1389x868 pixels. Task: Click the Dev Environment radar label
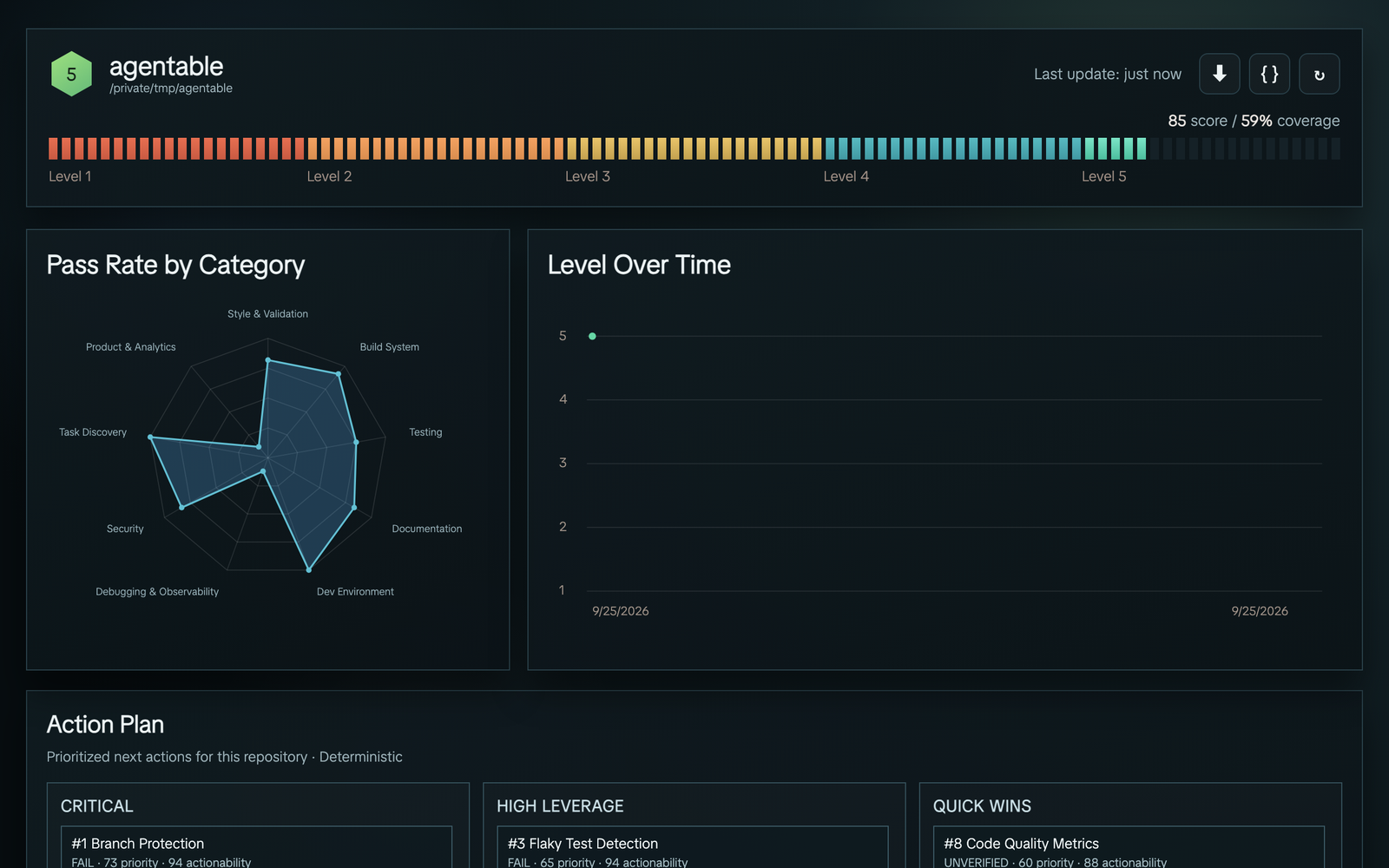click(x=355, y=592)
